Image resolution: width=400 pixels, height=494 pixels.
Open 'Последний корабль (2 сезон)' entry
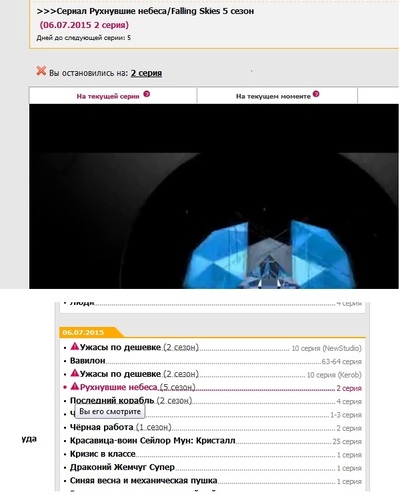click(131, 401)
